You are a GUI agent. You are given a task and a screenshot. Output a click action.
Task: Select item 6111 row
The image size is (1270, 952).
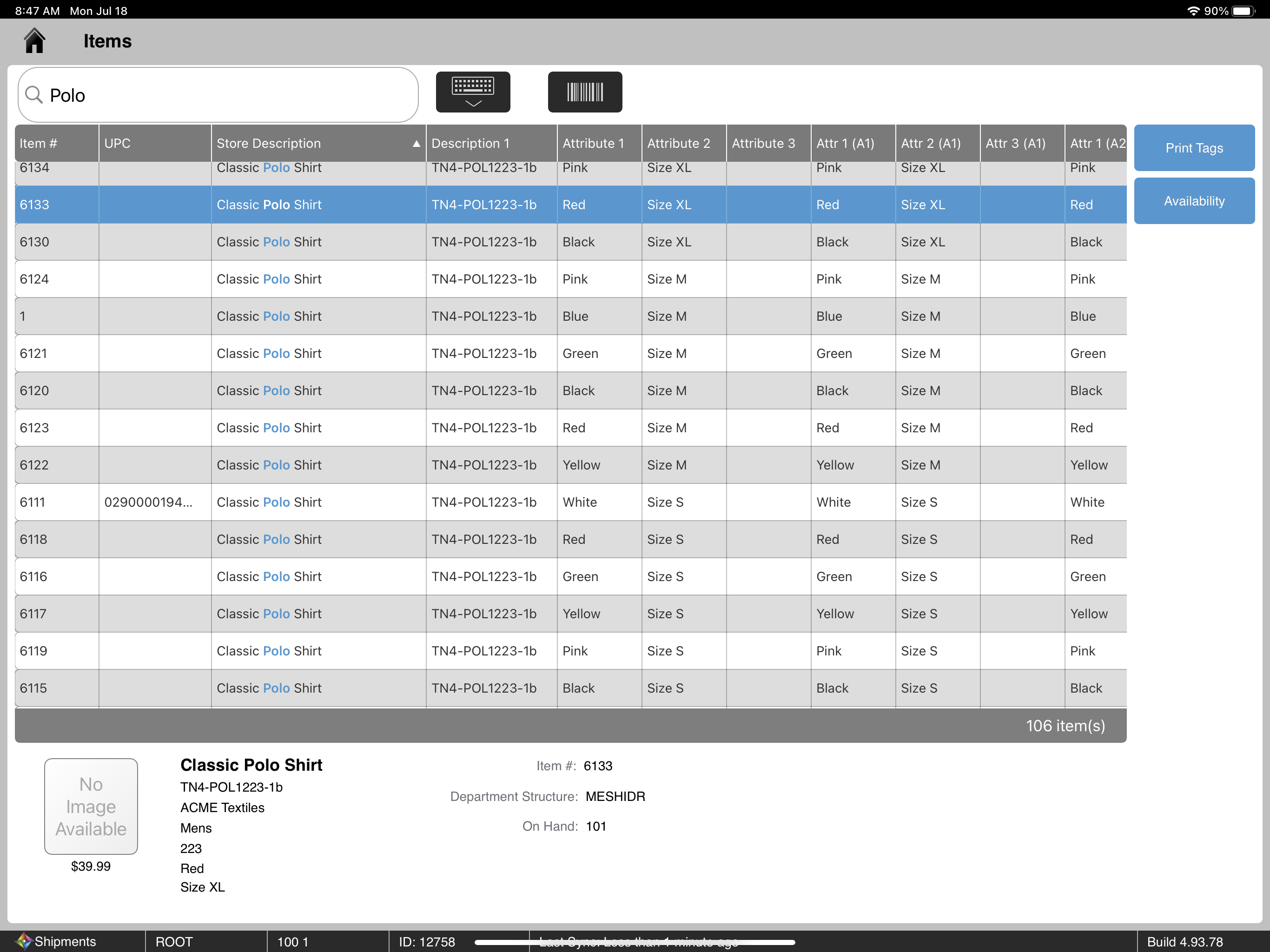(571, 502)
